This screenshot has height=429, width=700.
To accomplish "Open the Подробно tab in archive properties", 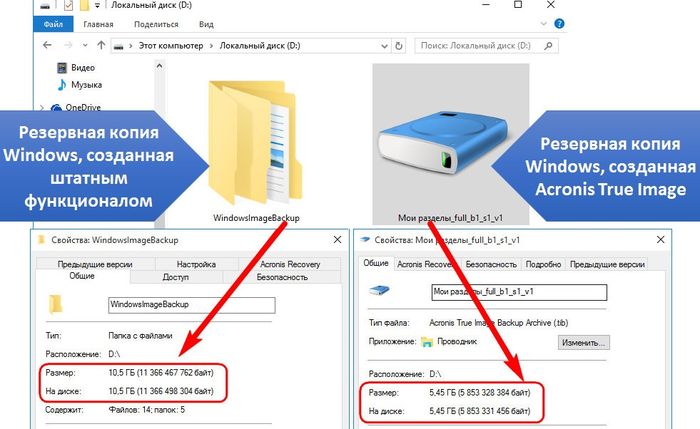I will coord(543,264).
